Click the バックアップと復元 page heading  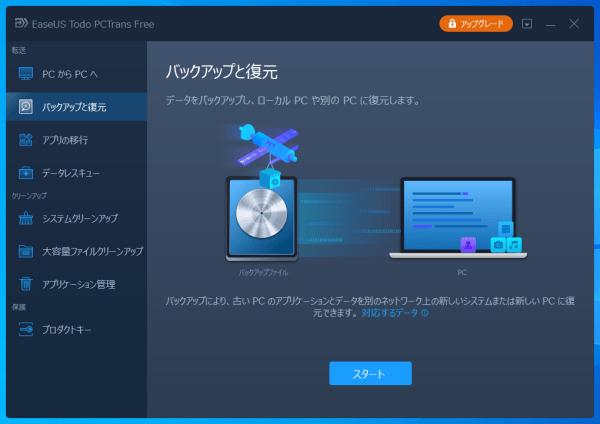click(x=222, y=72)
